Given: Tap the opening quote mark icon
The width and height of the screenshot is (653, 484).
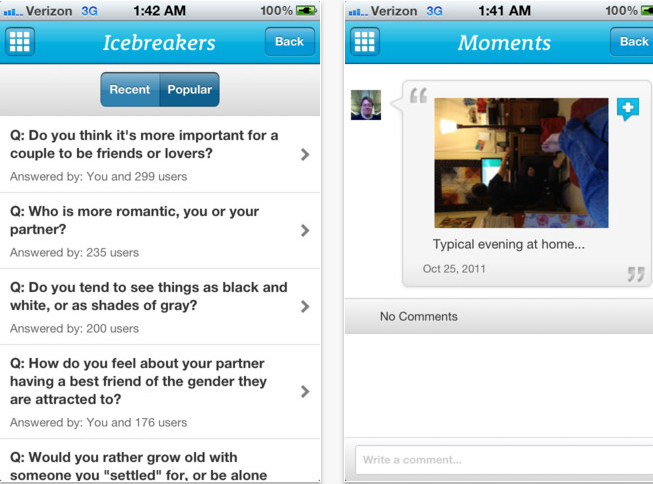Looking at the screenshot, I should click(x=418, y=95).
